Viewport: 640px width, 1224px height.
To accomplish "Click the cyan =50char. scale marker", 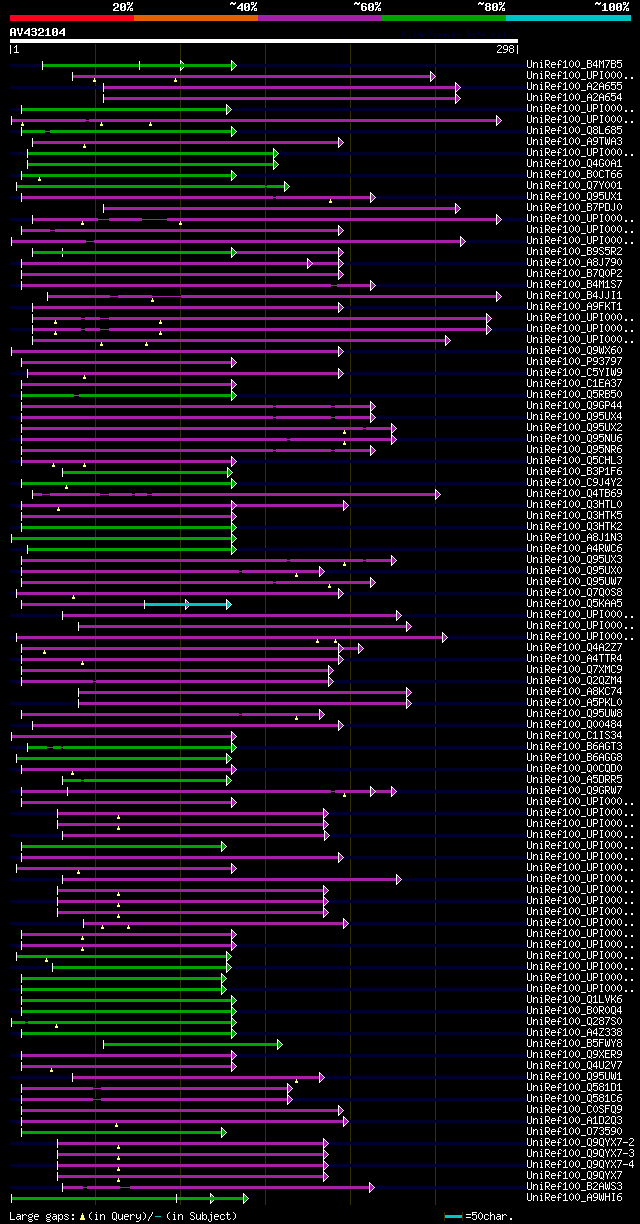I will [x=454, y=1216].
